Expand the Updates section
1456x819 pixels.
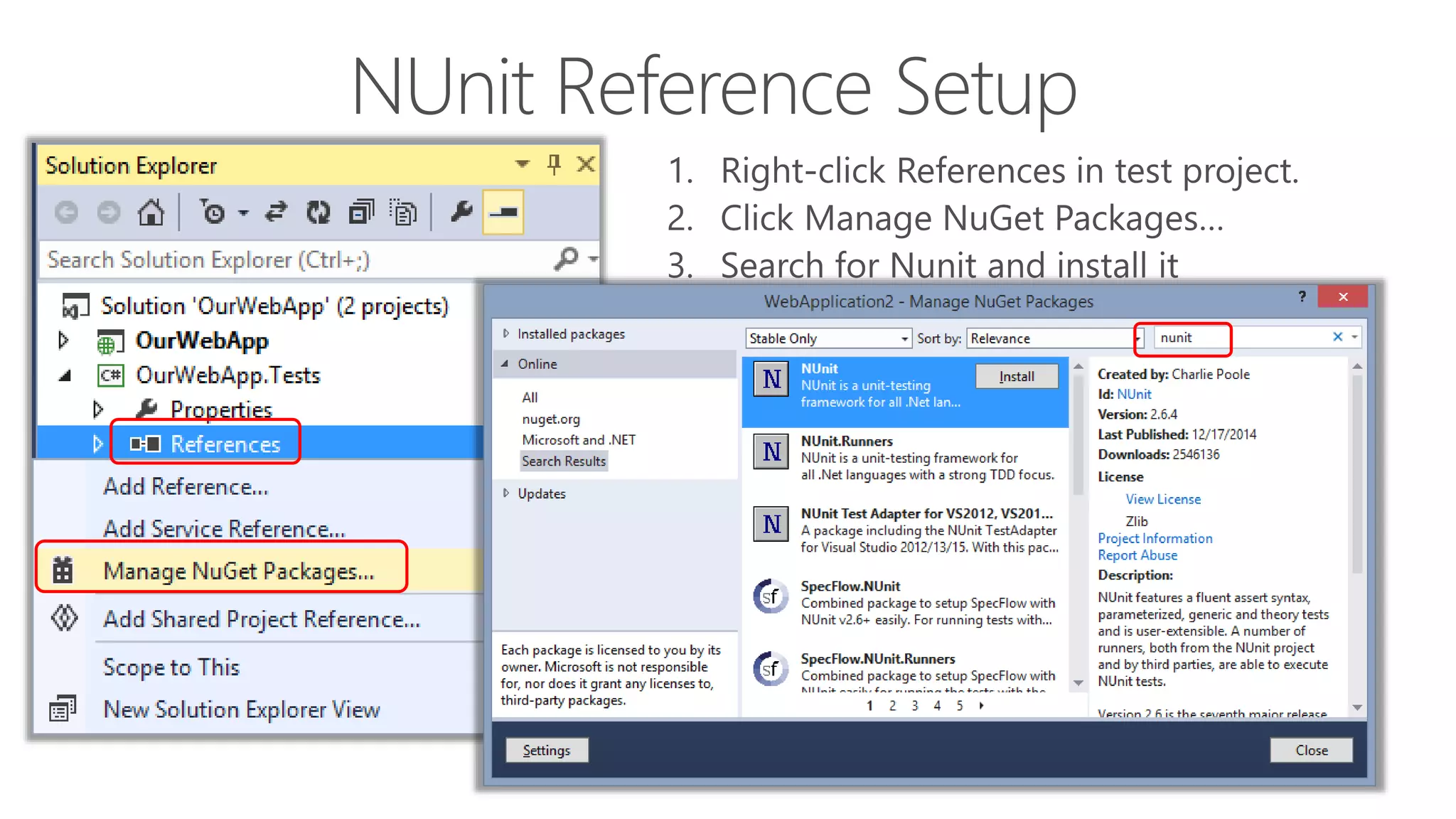pyautogui.click(x=506, y=493)
